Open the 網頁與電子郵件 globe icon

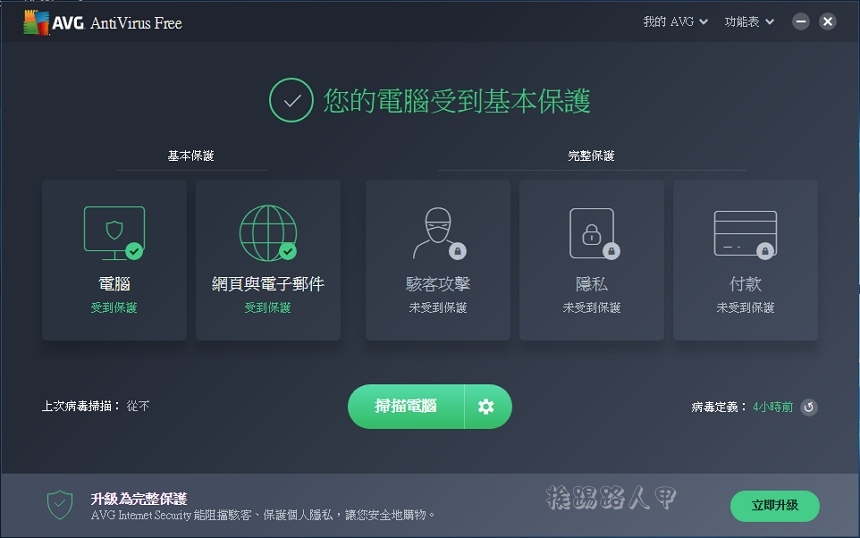[x=268, y=233]
